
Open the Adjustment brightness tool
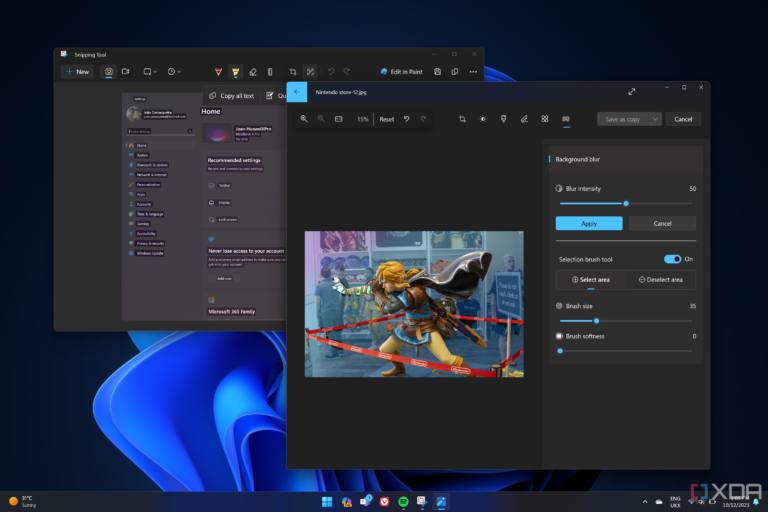coord(483,119)
